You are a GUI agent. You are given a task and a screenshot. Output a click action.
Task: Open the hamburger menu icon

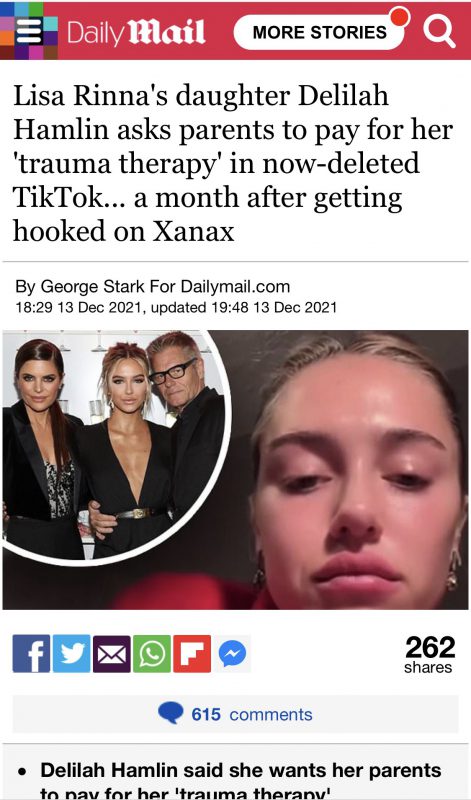29,32
